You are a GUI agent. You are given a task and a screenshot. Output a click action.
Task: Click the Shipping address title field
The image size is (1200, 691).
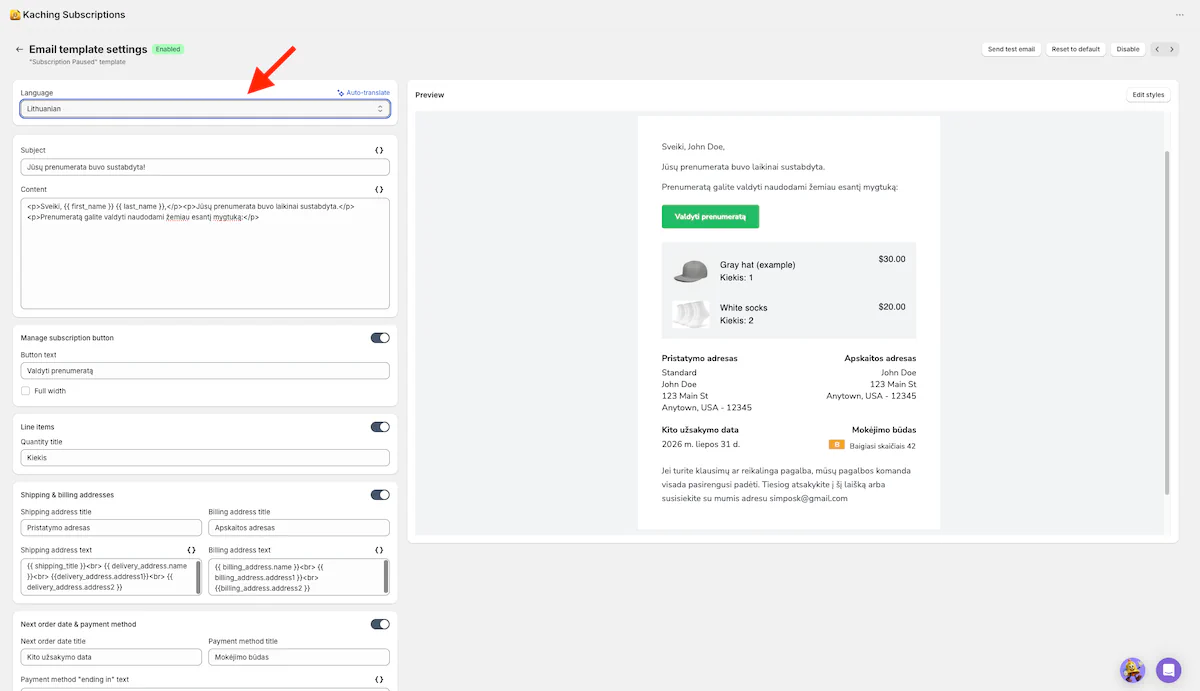111,527
